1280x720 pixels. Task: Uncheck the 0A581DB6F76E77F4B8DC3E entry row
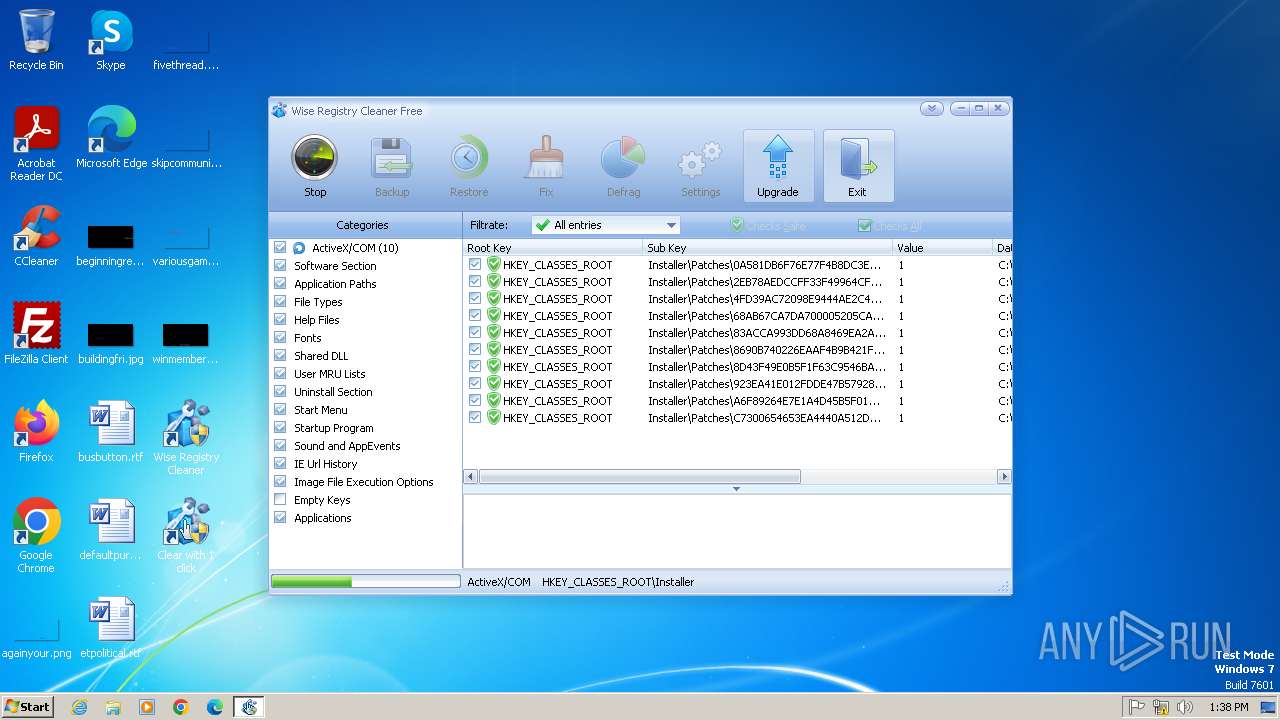pos(475,265)
